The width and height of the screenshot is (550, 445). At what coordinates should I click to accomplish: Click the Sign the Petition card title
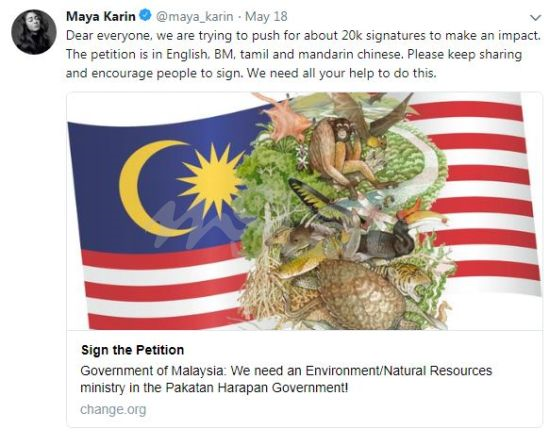(x=133, y=350)
